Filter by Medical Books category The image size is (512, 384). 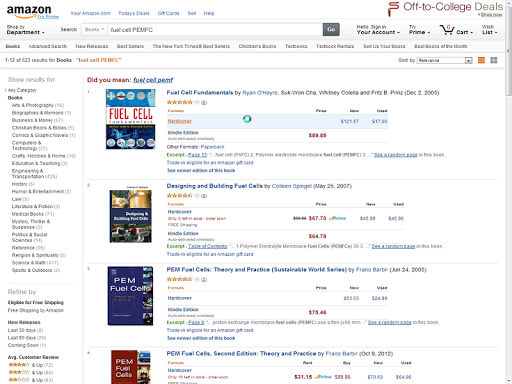pyautogui.click(x=28, y=214)
